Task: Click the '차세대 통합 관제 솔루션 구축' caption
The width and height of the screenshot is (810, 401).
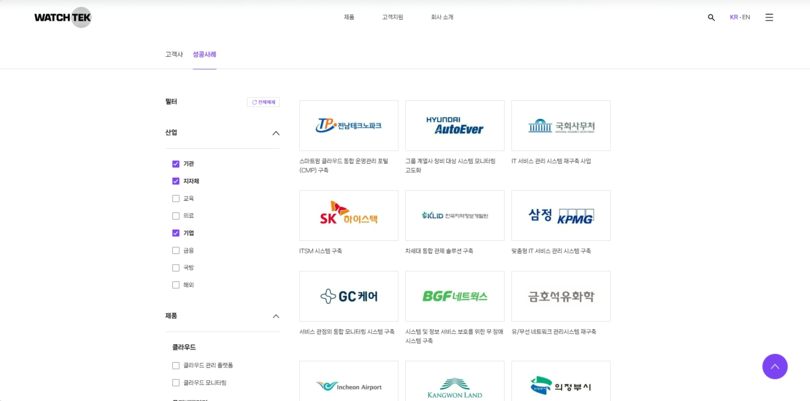Action: pyautogui.click(x=439, y=251)
